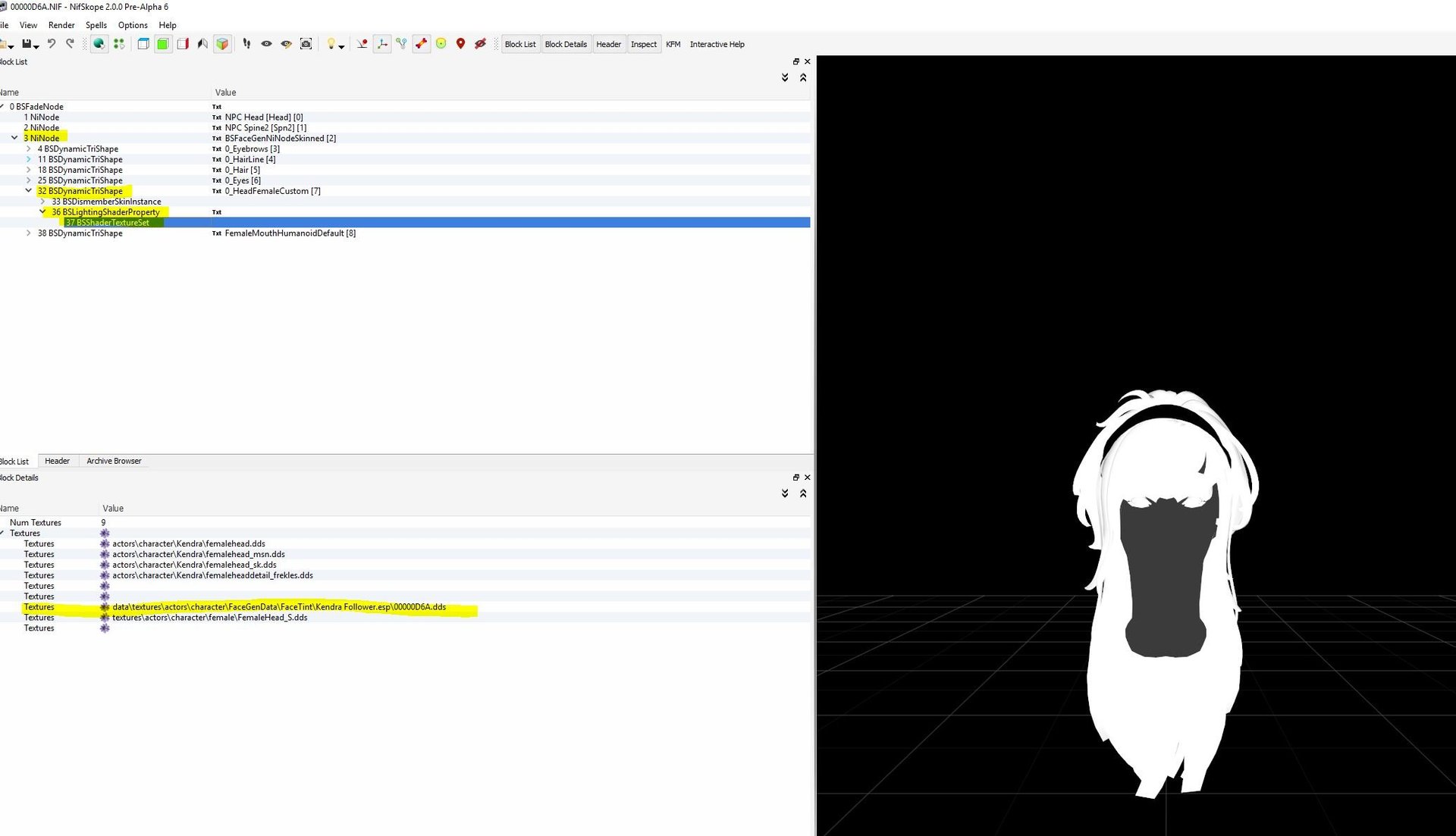Viewport: 1456px width, 836px height.
Task: Switch to Top view cube icon
Action: tap(143, 44)
